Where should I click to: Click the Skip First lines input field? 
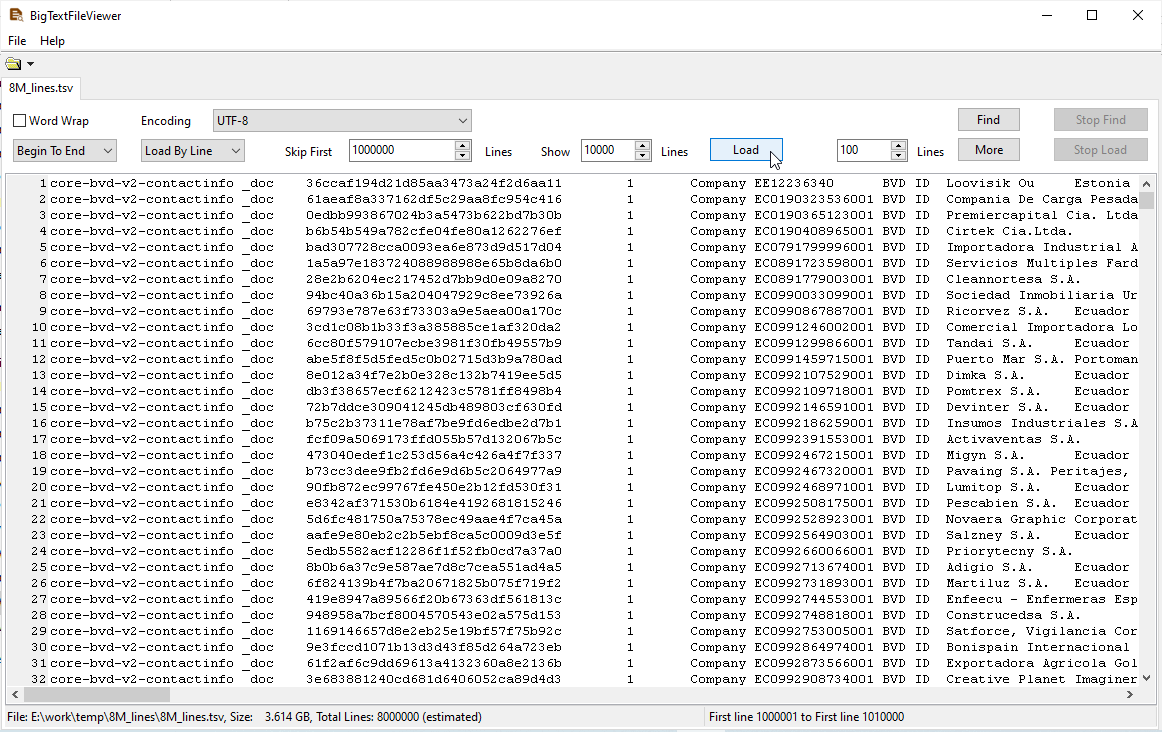pos(400,151)
